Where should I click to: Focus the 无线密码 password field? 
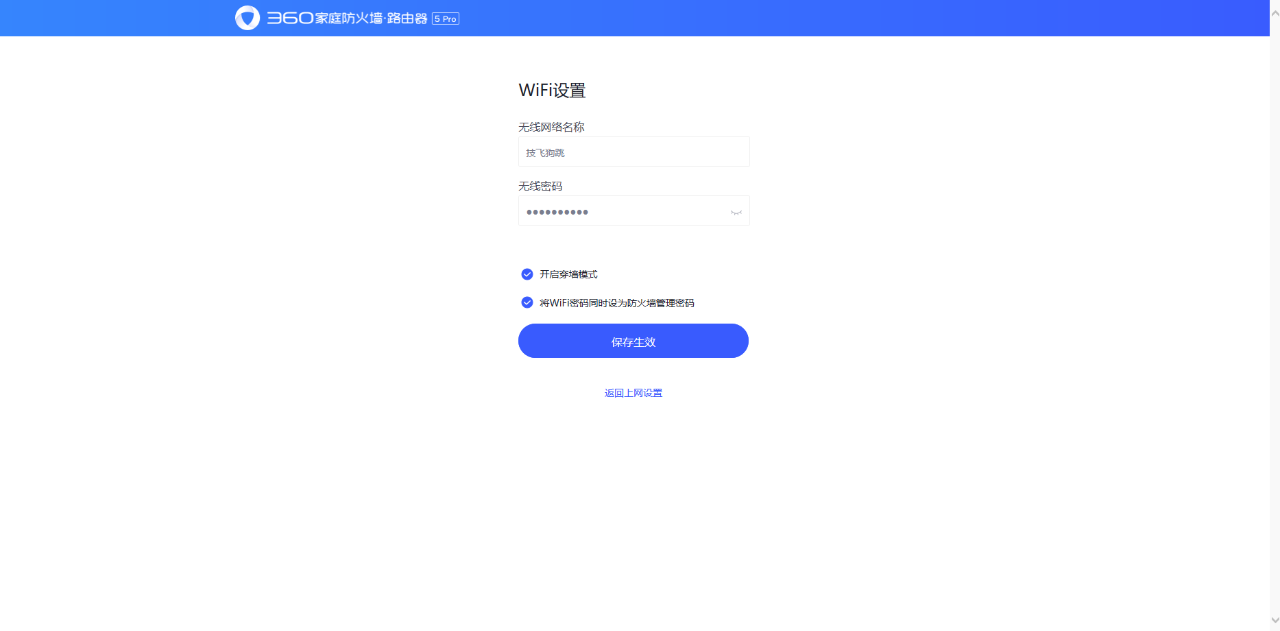(634, 211)
